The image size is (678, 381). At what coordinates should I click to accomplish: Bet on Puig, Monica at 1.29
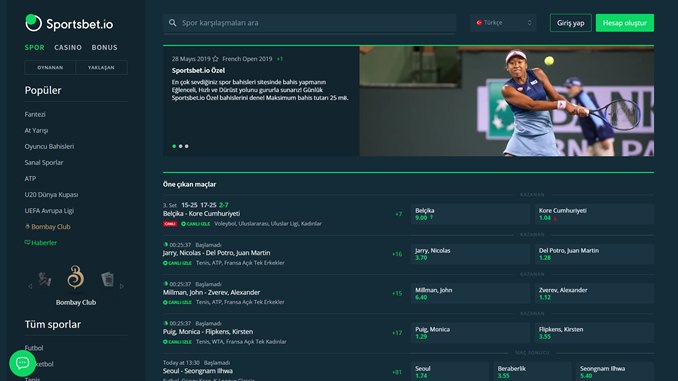point(470,333)
